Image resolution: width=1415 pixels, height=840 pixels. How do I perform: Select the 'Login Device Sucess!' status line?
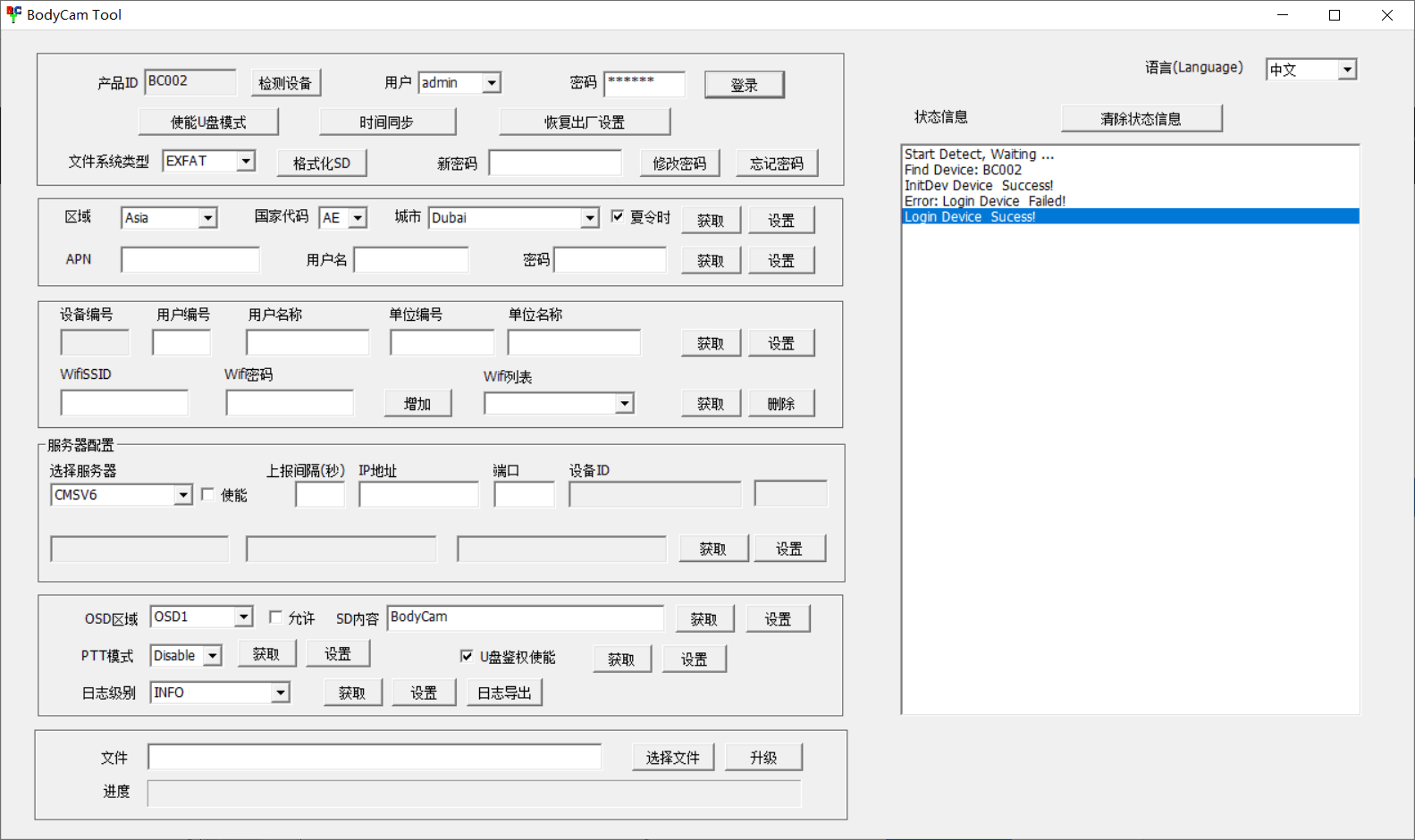(x=970, y=216)
